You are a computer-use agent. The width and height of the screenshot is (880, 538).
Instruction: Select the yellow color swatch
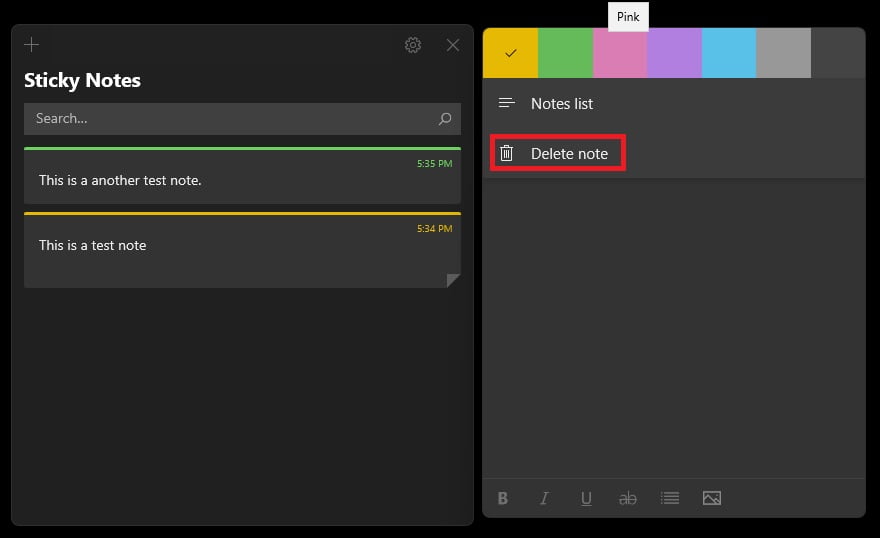coord(511,53)
